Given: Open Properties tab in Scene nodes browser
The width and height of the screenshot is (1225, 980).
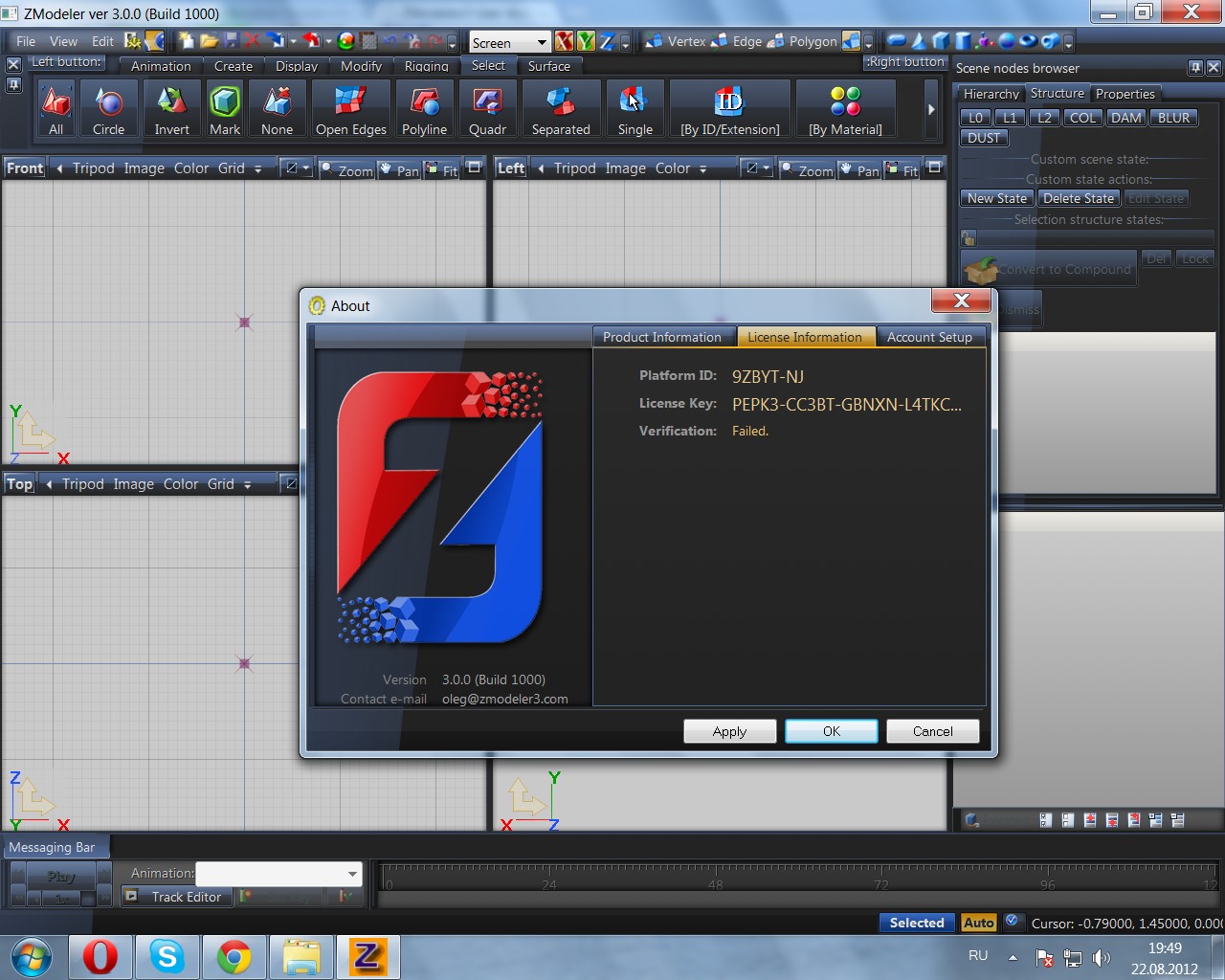Looking at the screenshot, I should click(1125, 94).
